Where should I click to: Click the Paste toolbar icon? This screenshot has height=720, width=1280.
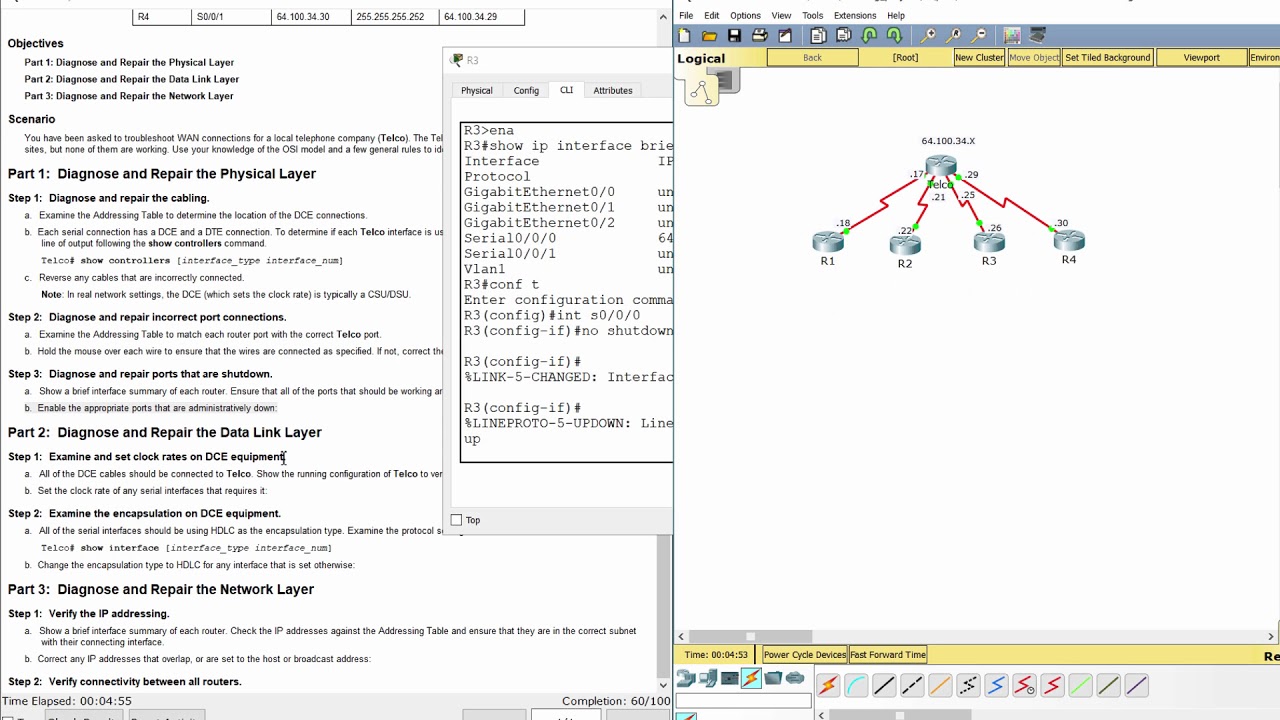click(x=843, y=36)
